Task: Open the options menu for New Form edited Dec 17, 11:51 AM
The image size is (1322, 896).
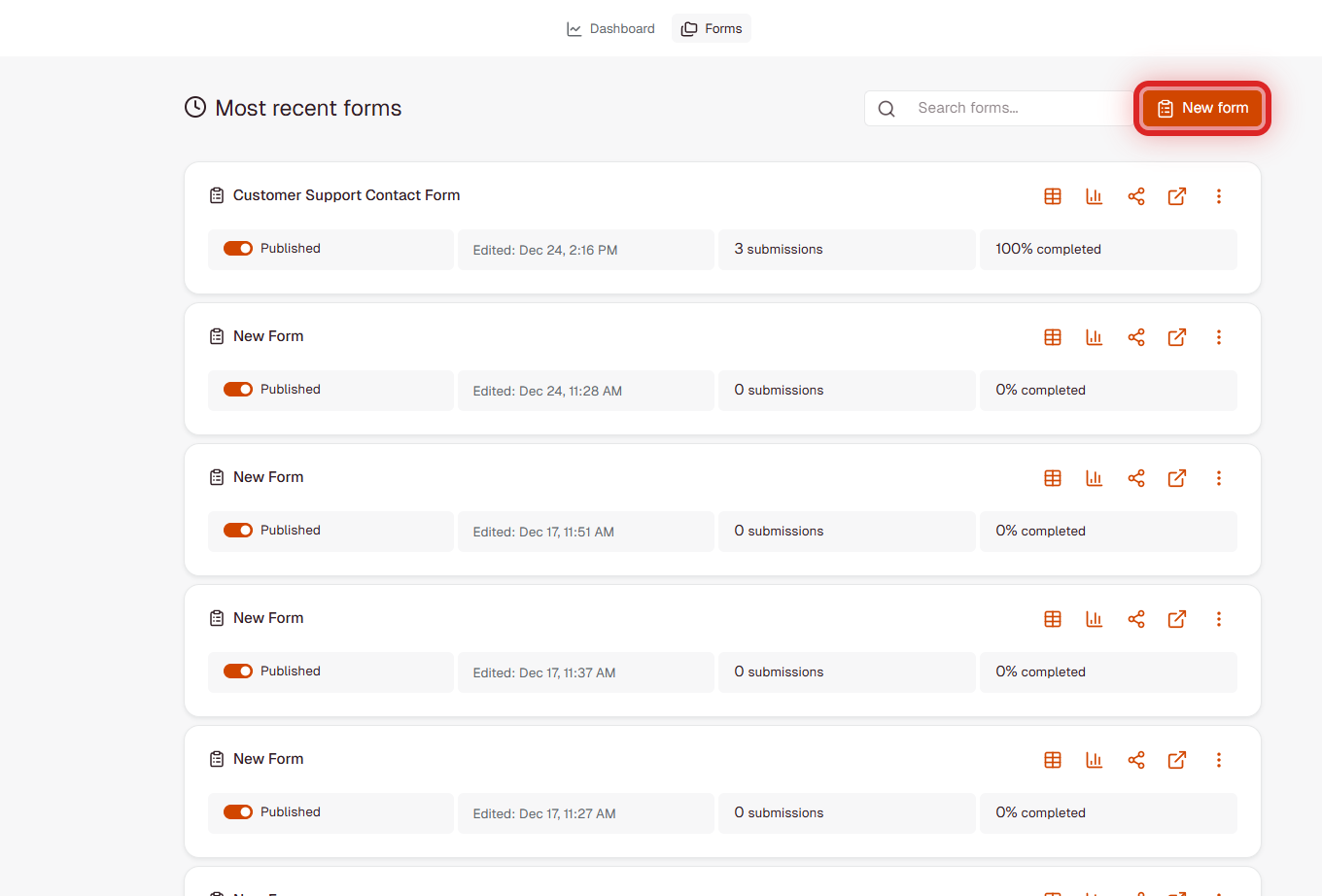Action: [x=1218, y=478]
